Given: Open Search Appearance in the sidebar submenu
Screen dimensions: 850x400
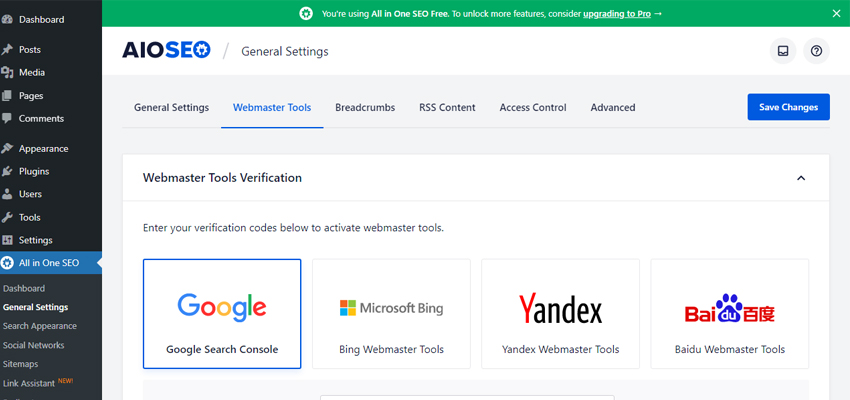Looking at the screenshot, I should click(x=40, y=326).
